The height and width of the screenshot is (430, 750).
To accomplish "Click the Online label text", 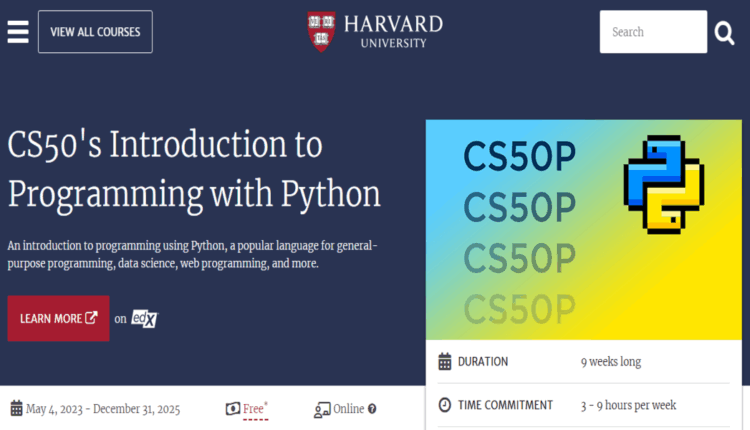I will 348,409.
